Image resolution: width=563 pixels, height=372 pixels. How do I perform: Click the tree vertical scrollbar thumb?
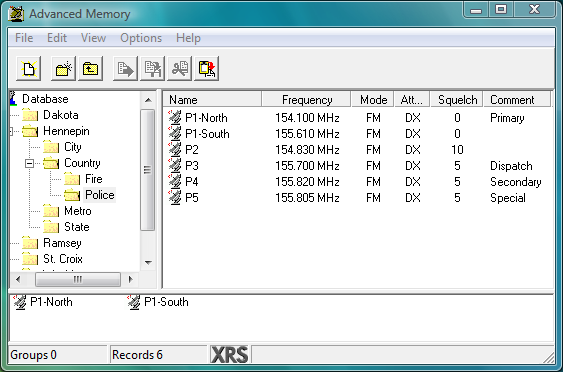148,169
